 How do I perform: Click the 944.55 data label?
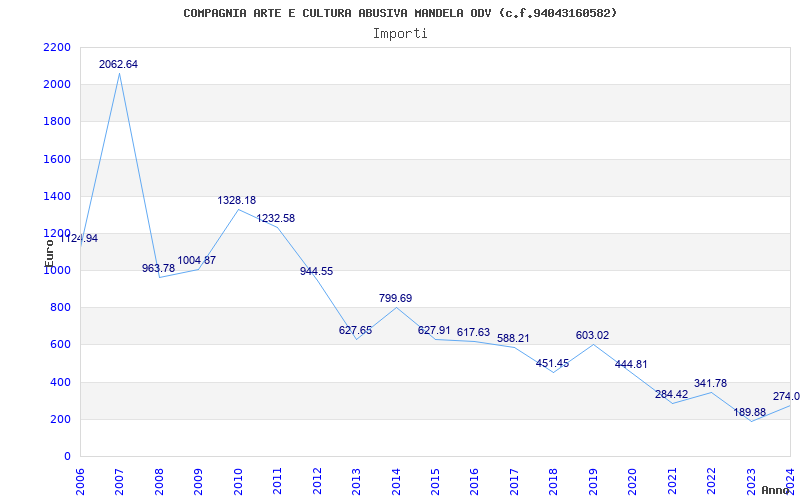pos(316,271)
